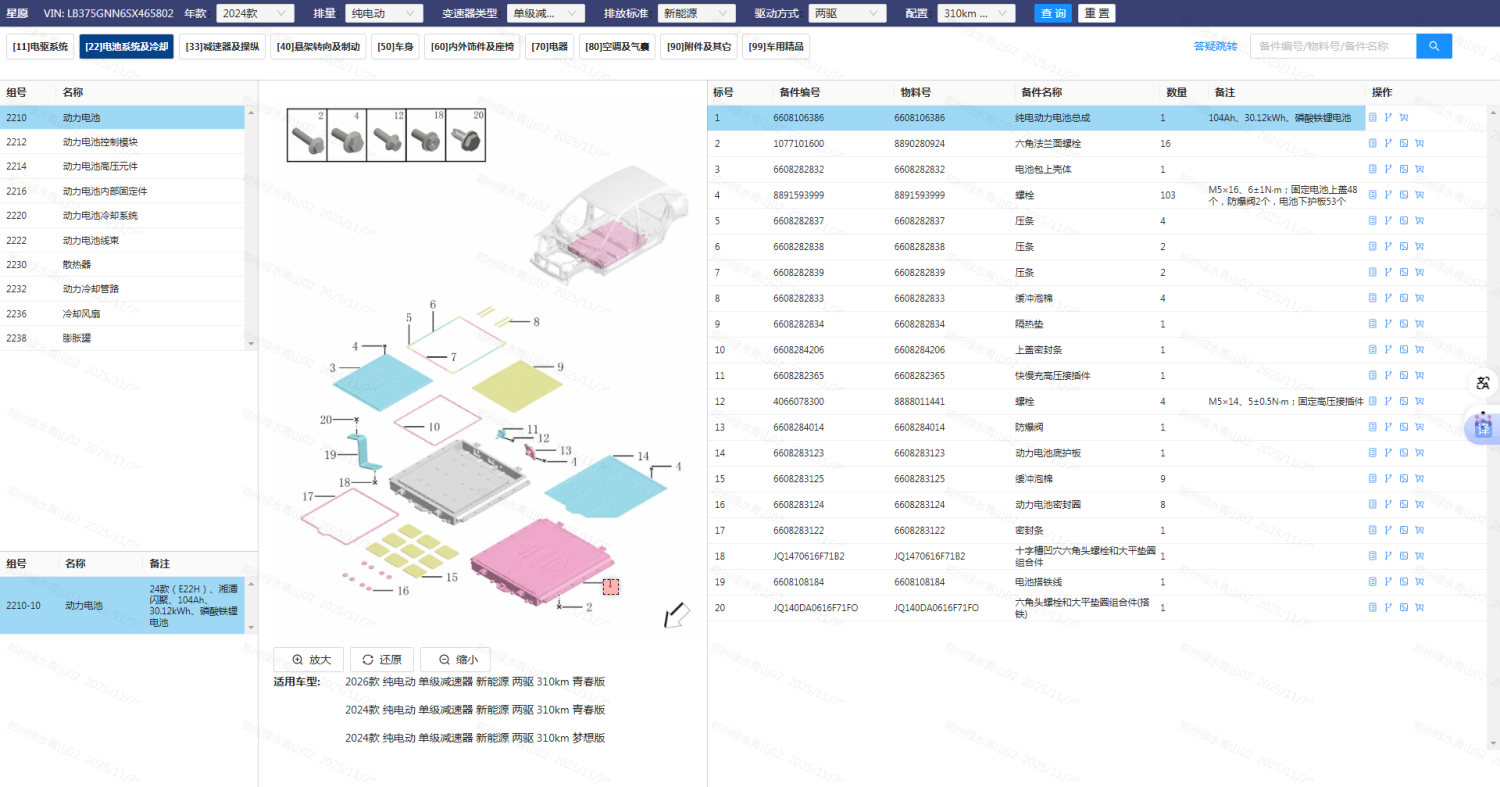Screen dimensions: 1500x787
Task: Open the picture icon for row 3
Action: coord(1404,170)
